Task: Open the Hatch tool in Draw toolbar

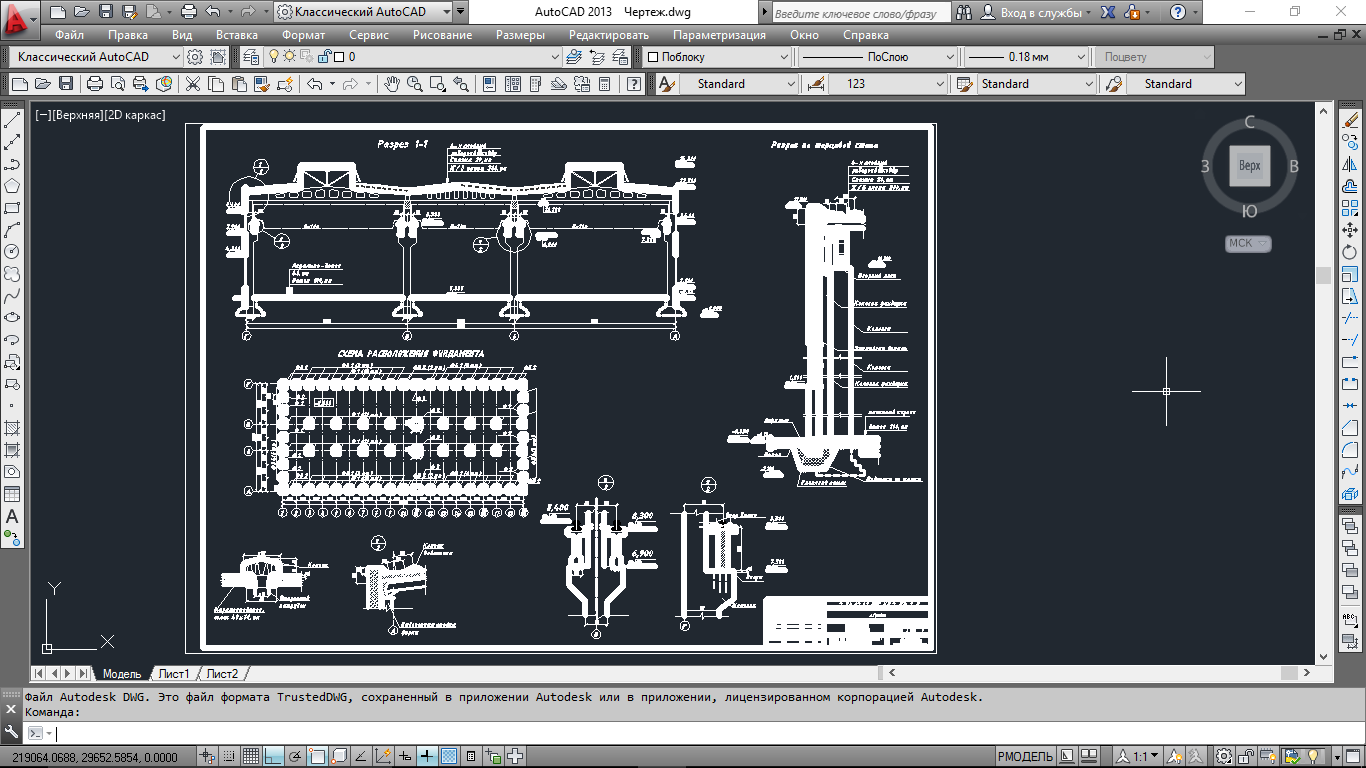Action: pyautogui.click(x=13, y=428)
